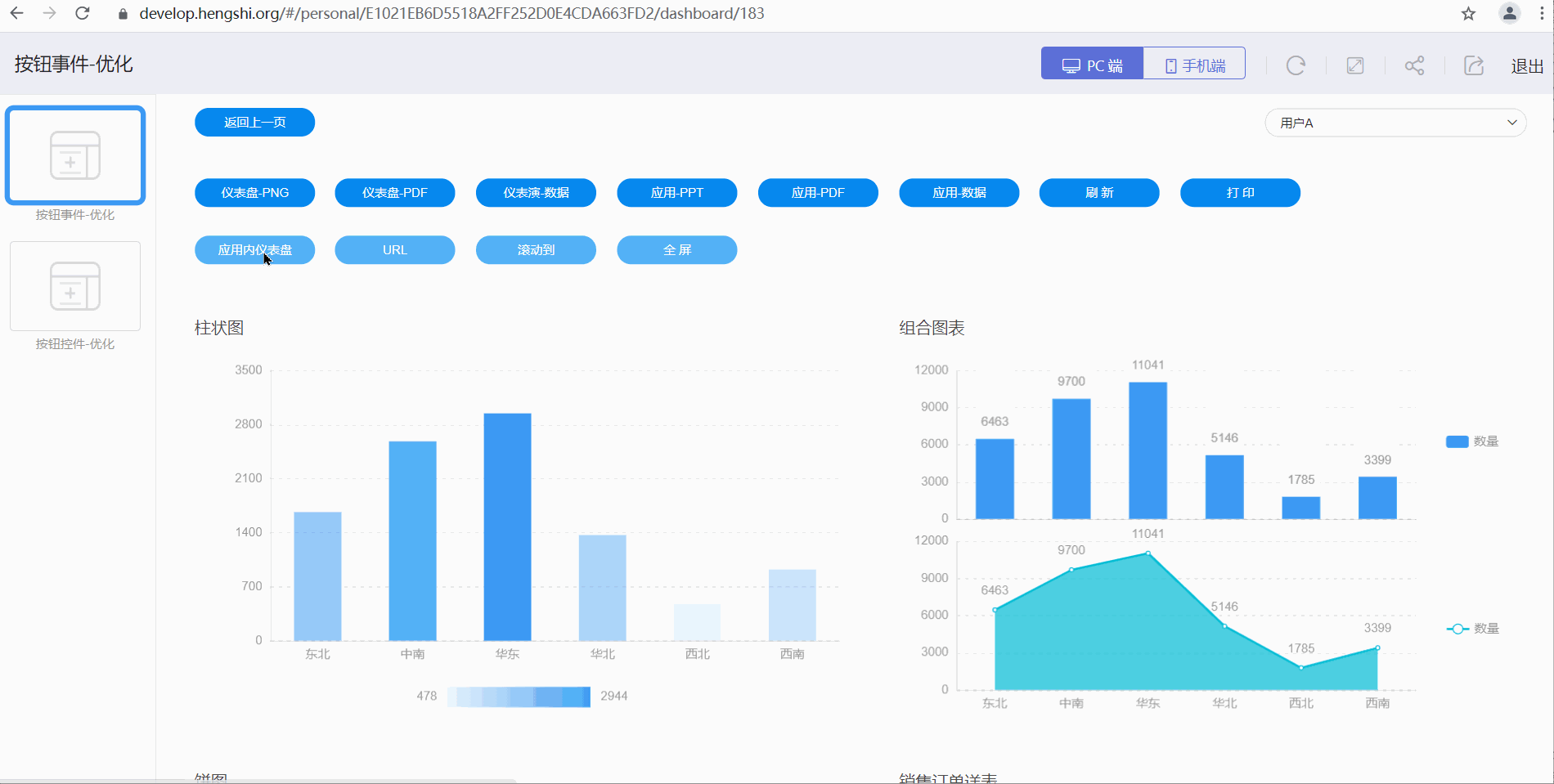Open the 按钮控件-优化 page thumbnail
This screenshot has width=1554, height=784.
tap(75, 286)
